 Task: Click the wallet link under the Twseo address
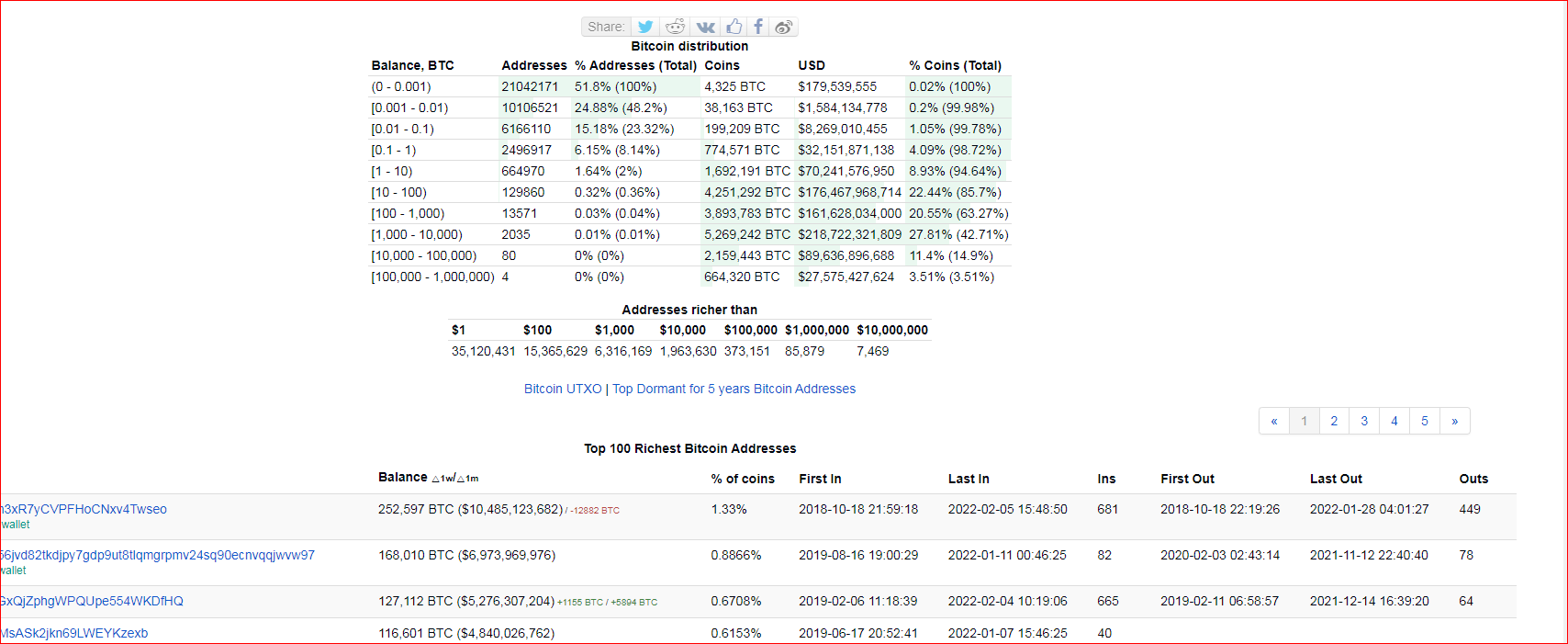15,525
